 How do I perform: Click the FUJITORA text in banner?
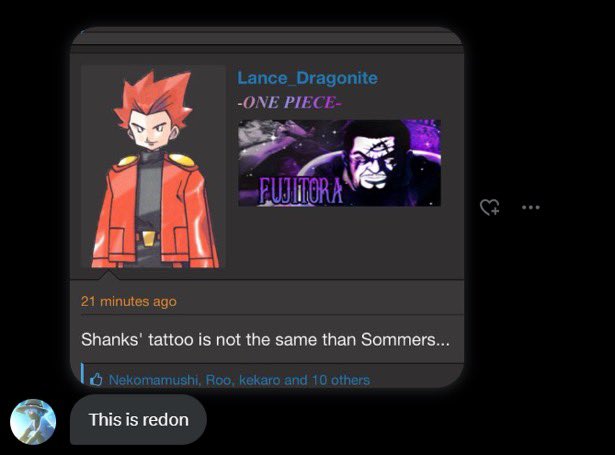pyautogui.click(x=301, y=192)
